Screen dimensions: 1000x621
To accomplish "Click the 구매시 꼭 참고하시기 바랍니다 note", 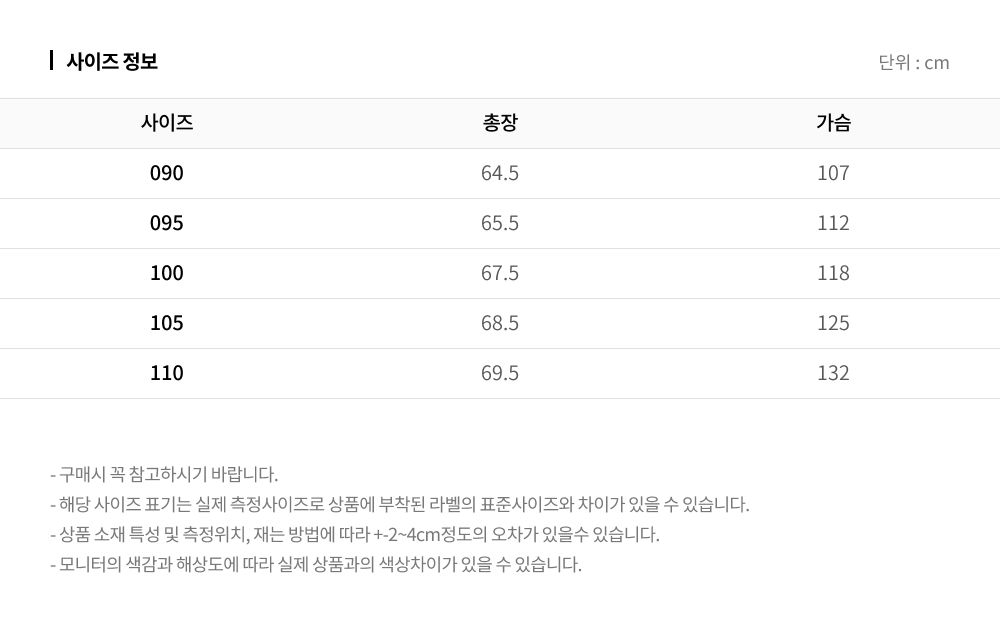I will (x=164, y=474).
